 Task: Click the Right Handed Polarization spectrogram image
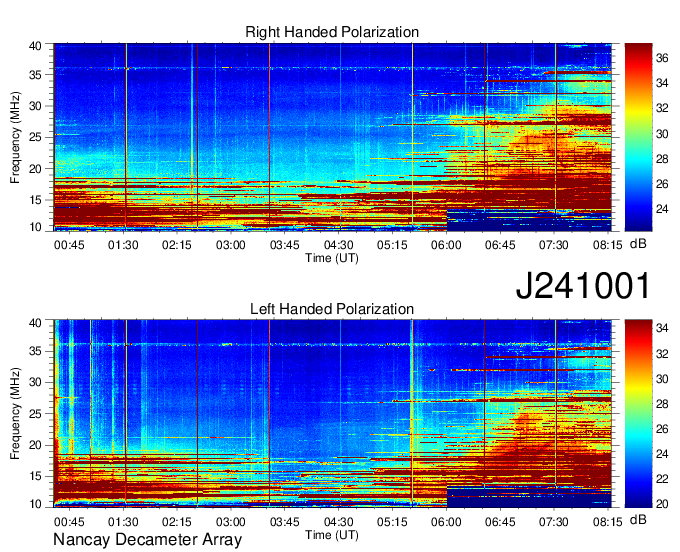click(x=333, y=137)
